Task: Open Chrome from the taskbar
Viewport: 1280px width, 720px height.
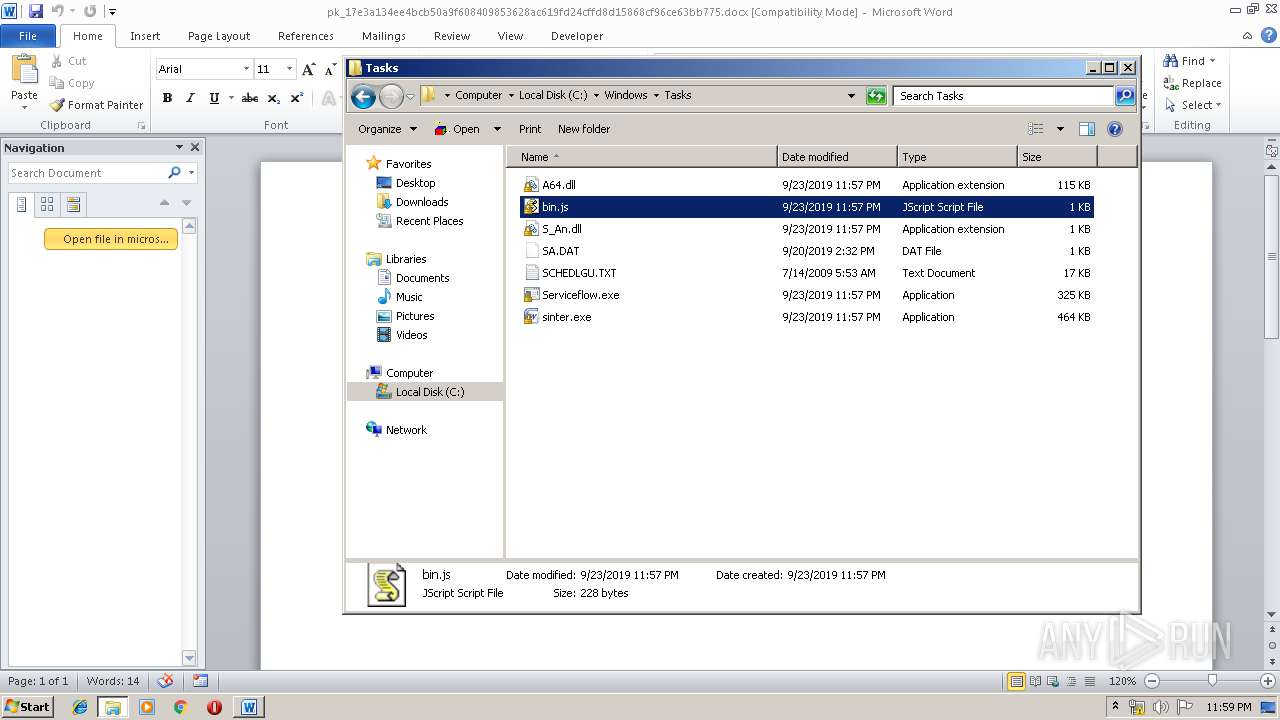Action: point(180,706)
